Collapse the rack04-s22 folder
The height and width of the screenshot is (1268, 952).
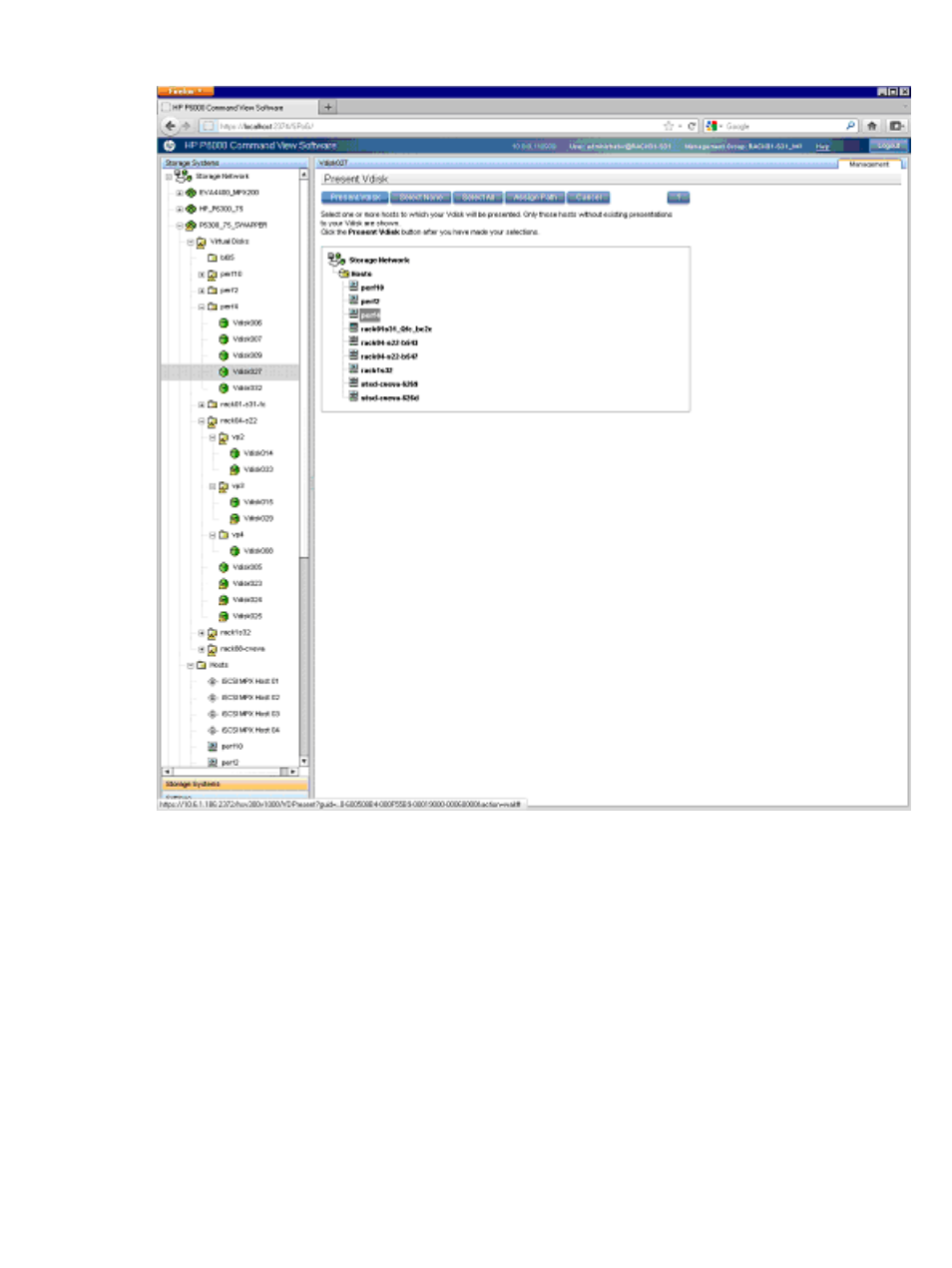click(x=202, y=421)
